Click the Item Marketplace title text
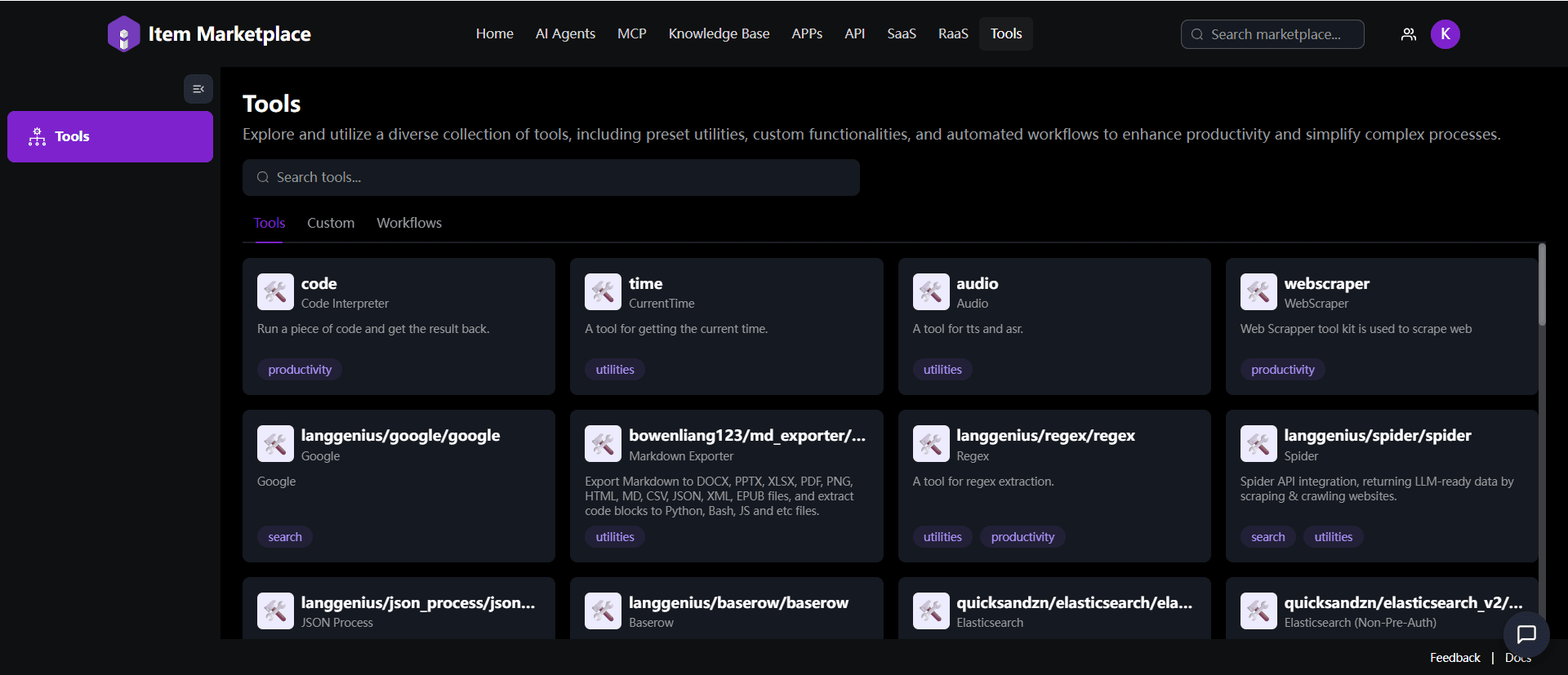This screenshot has height=675, width=1568. click(x=229, y=34)
